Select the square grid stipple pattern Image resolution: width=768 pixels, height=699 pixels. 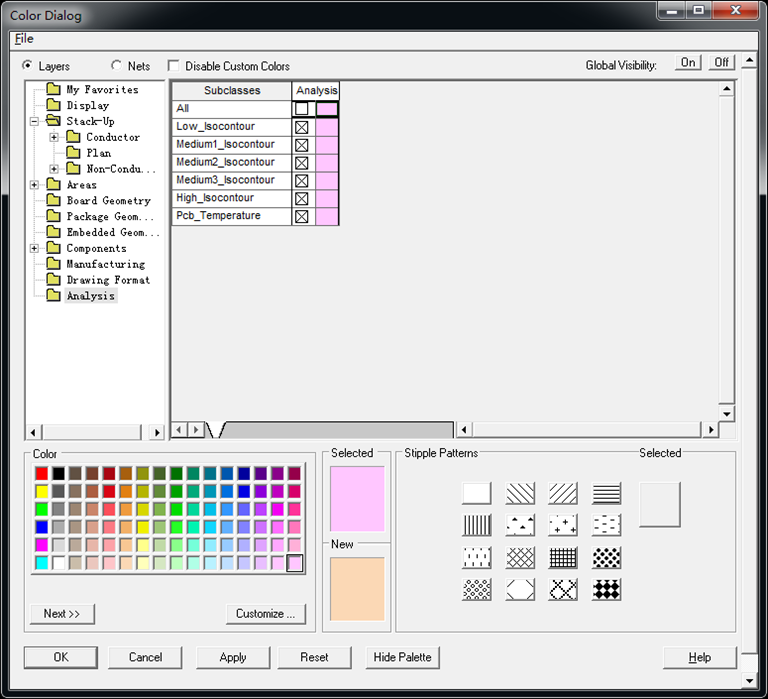click(x=563, y=557)
